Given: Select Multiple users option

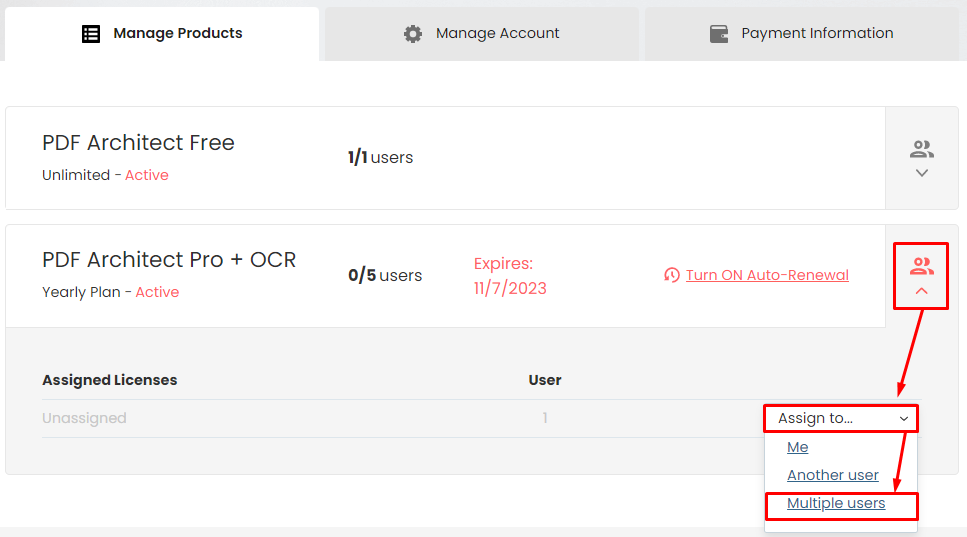Looking at the screenshot, I should (x=836, y=504).
